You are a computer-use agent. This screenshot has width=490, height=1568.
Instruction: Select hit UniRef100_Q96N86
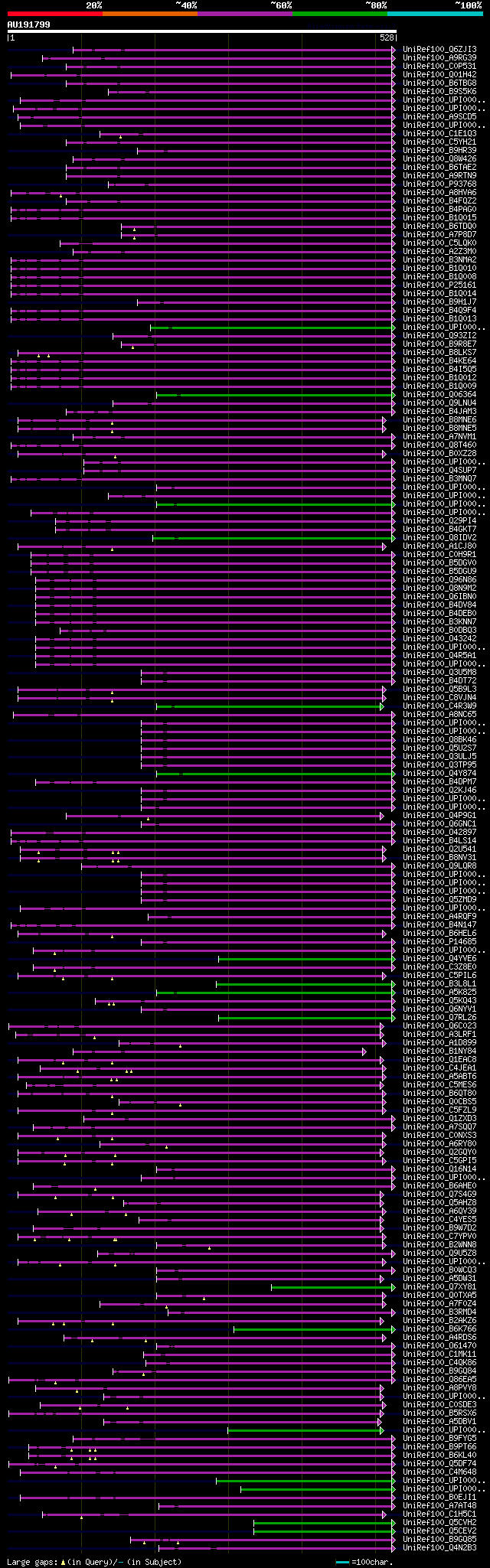[x=439, y=579]
